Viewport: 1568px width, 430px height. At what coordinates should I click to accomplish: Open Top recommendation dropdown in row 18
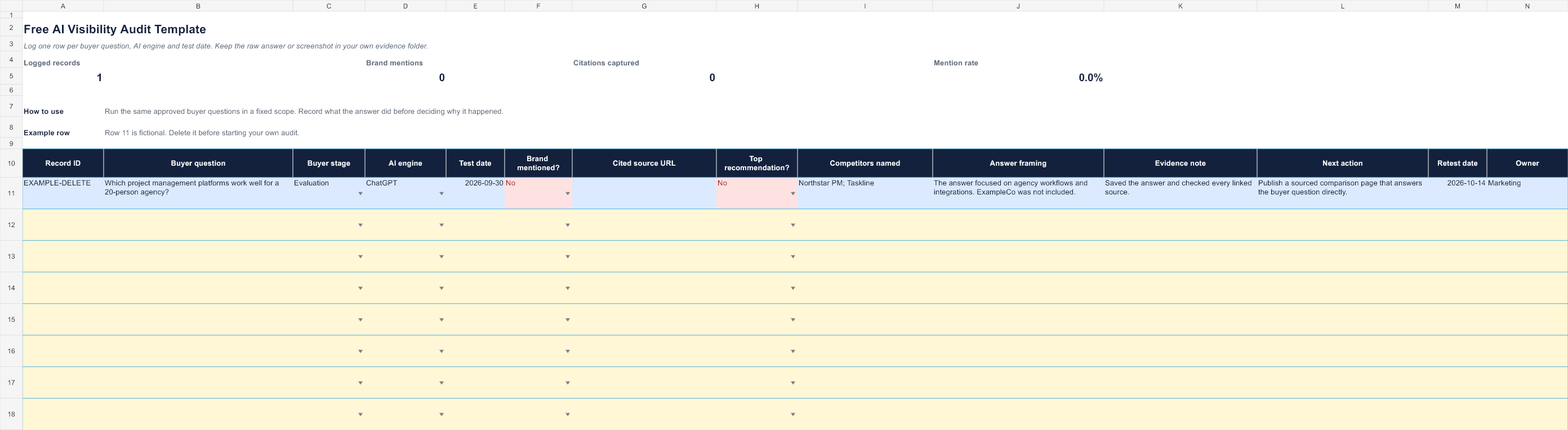(x=792, y=415)
